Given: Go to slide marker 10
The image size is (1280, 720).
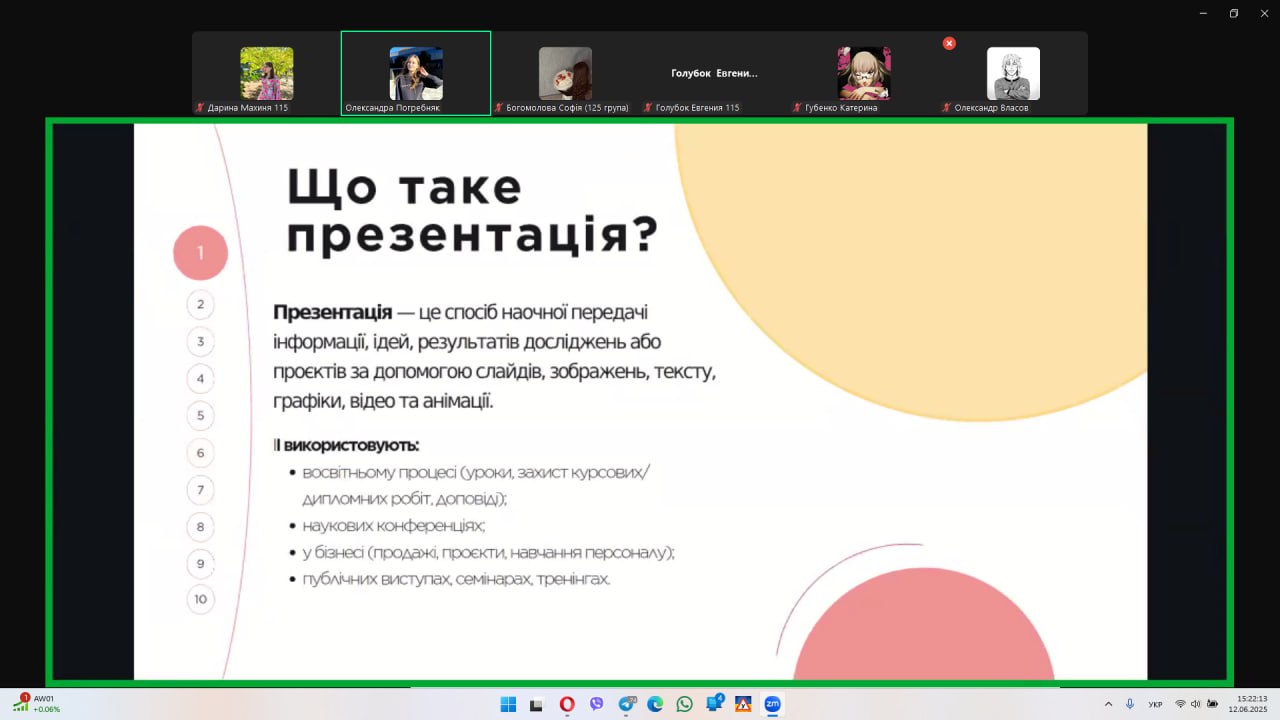Looking at the screenshot, I should 200,599.
